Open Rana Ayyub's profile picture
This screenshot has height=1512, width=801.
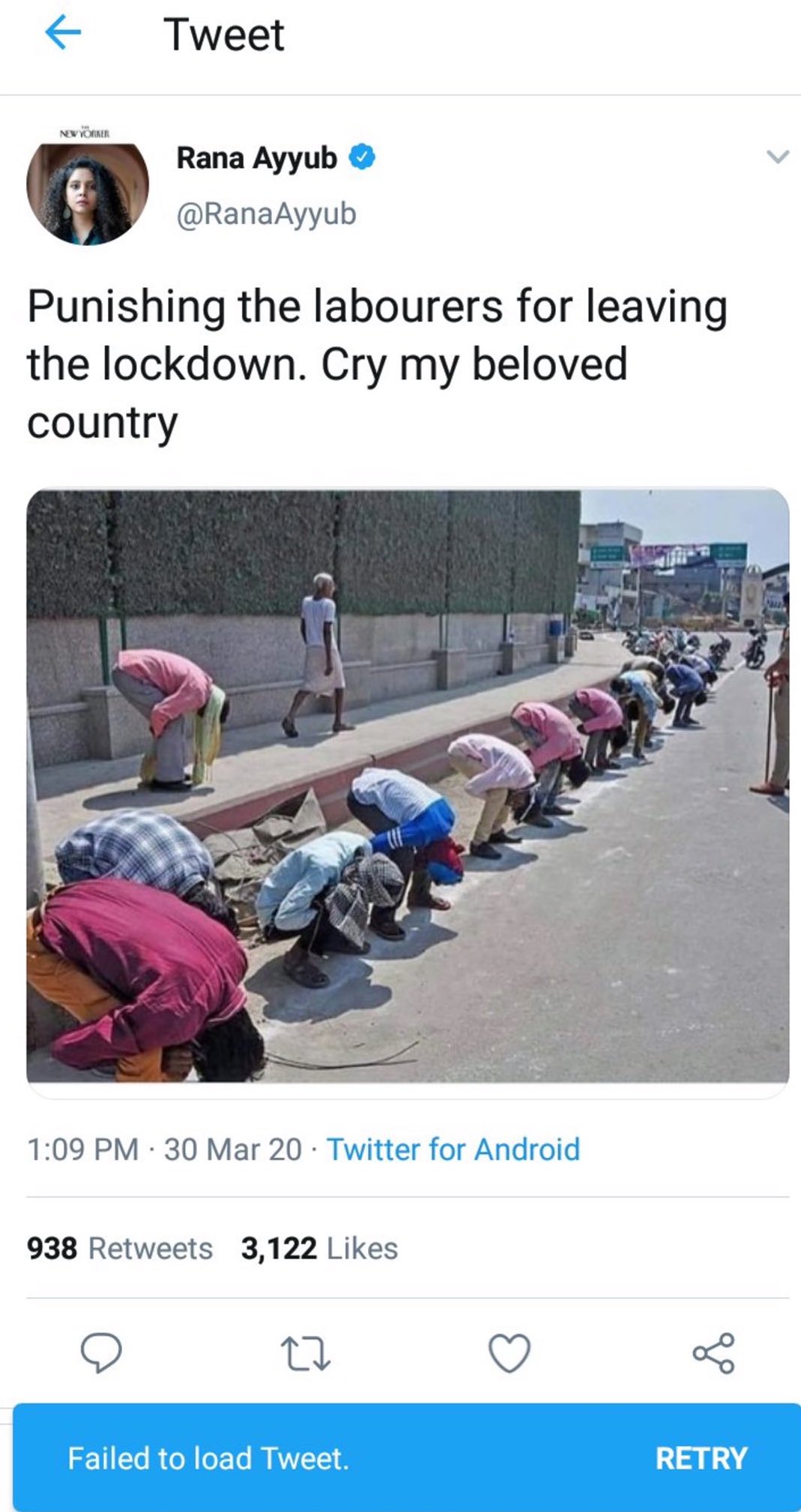[x=88, y=193]
